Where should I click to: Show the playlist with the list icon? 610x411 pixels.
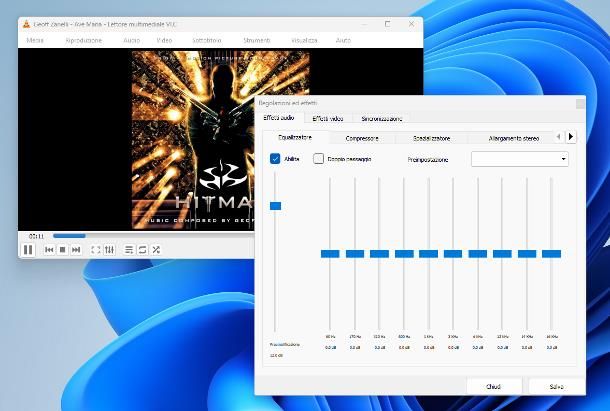(x=129, y=249)
